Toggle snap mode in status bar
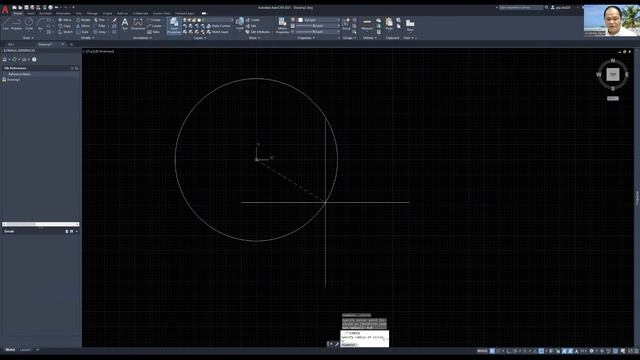The height and width of the screenshot is (360, 640). (x=499, y=351)
